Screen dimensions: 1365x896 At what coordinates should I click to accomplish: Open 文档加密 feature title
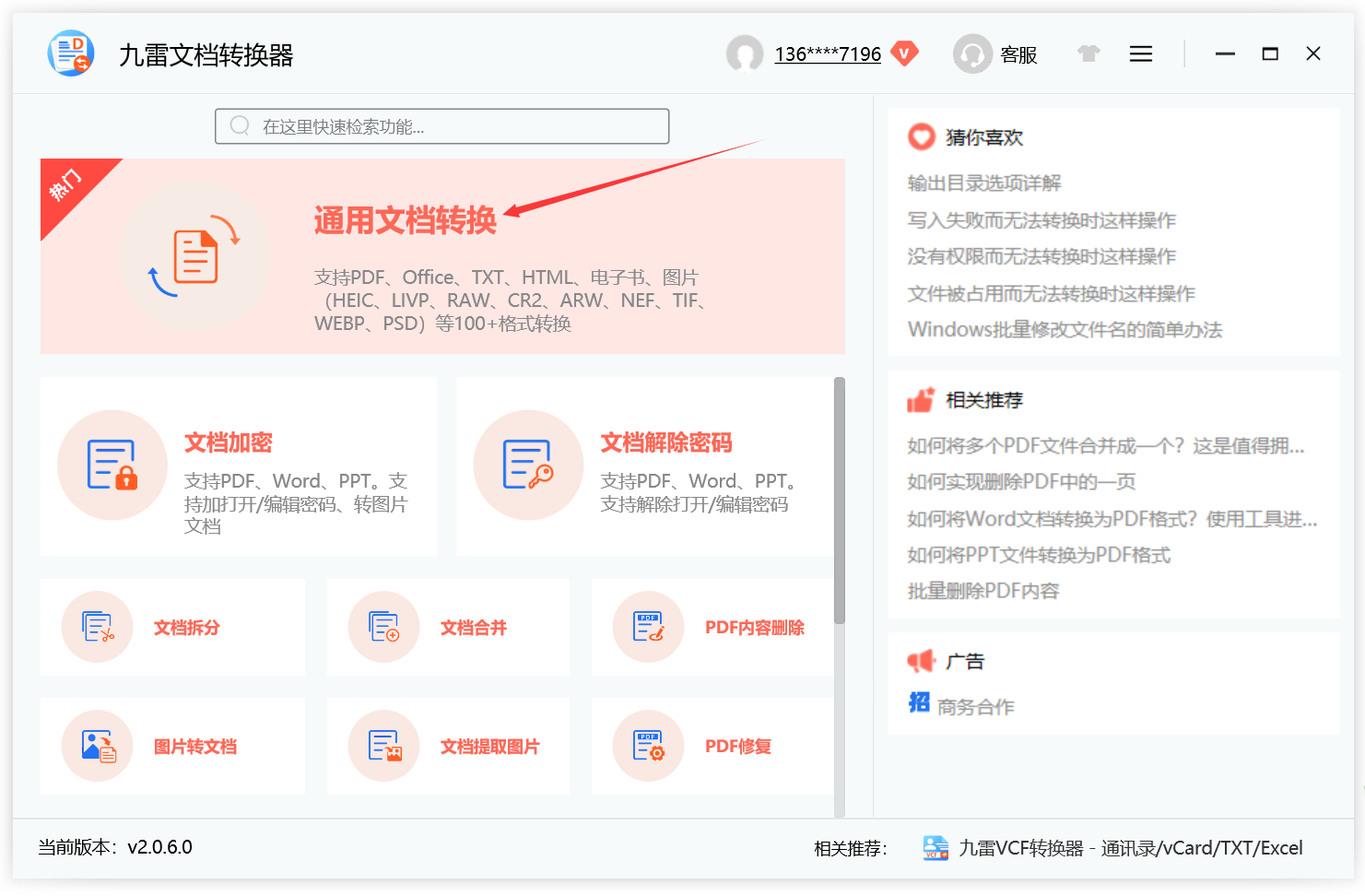point(229,442)
